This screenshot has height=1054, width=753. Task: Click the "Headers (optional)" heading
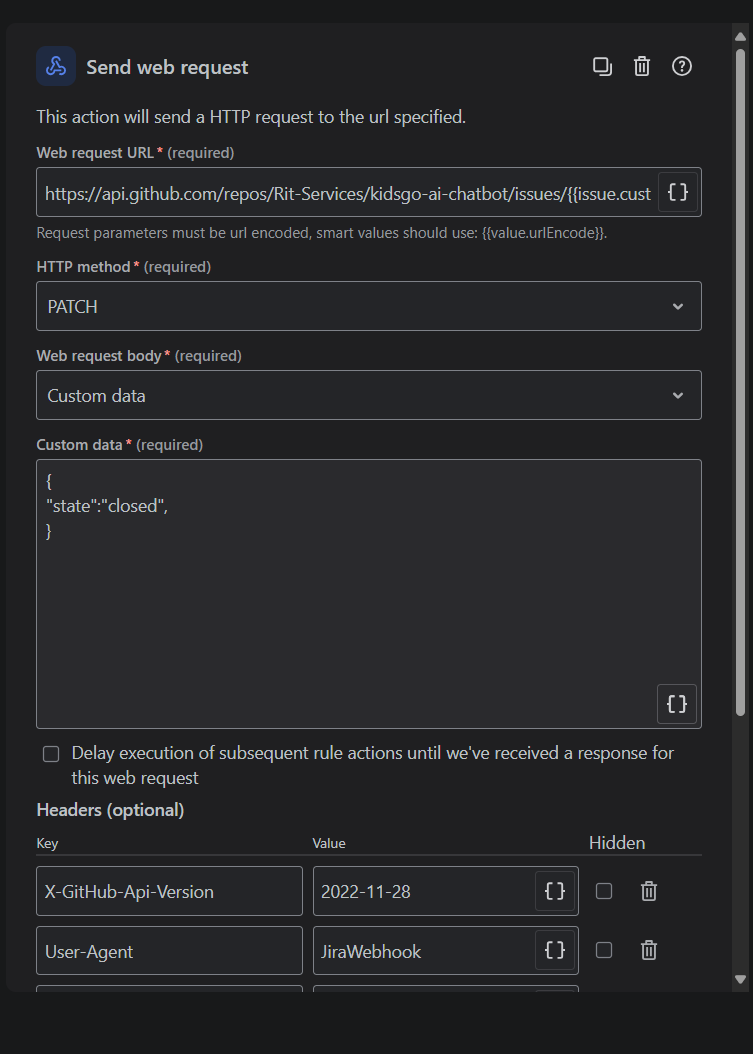click(110, 810)
